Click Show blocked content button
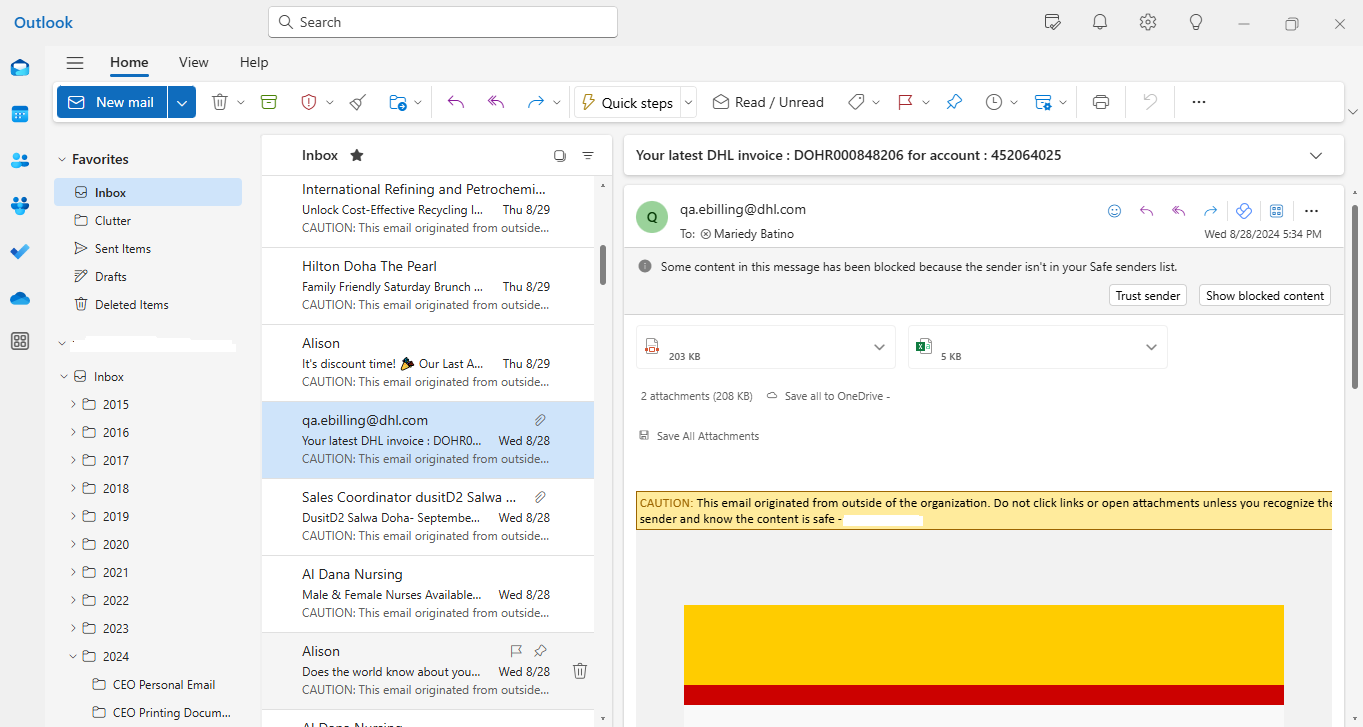The image size is (1363, 727). (x=1265, y=295)
